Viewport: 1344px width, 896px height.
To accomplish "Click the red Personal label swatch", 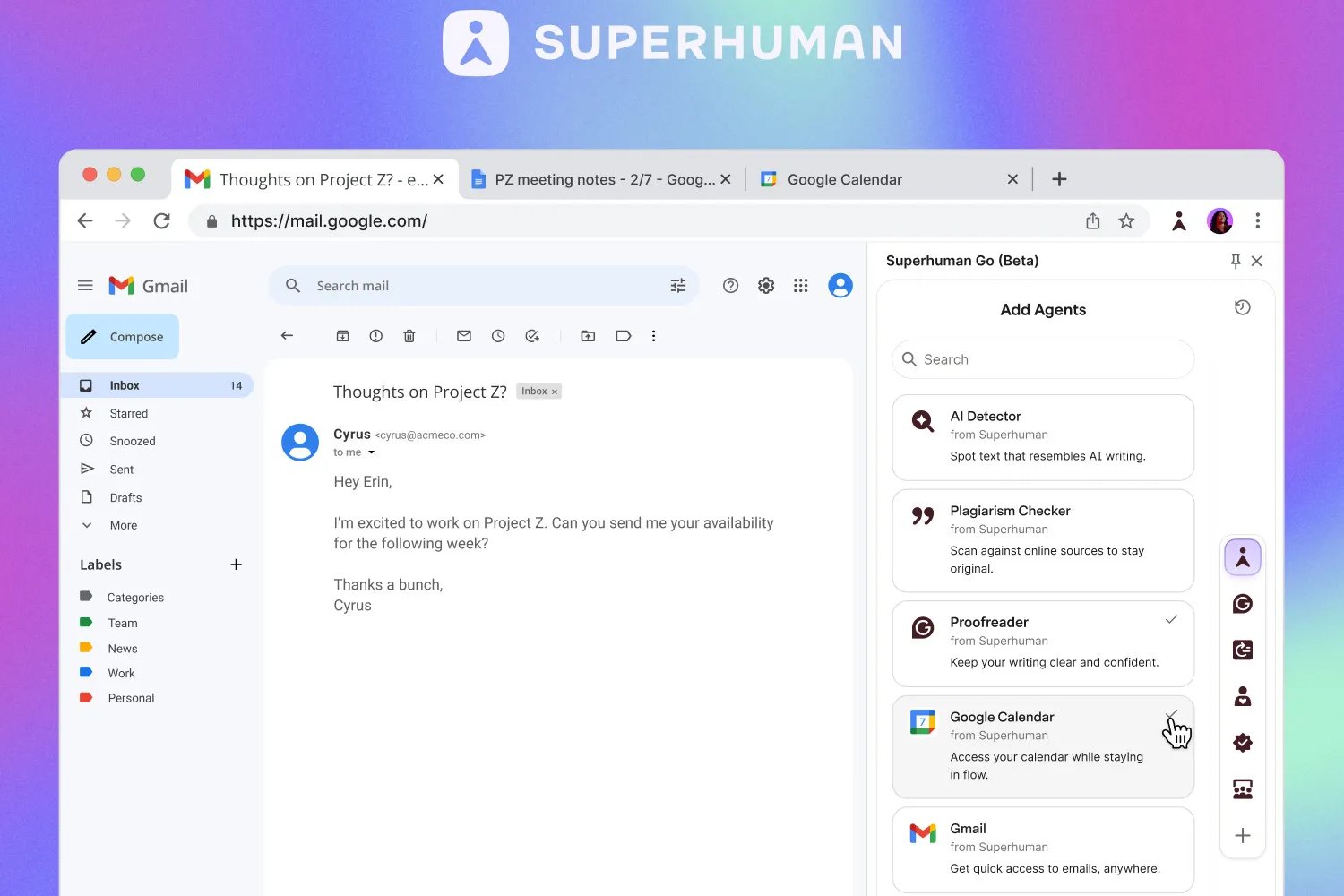I will coord(87,697).
